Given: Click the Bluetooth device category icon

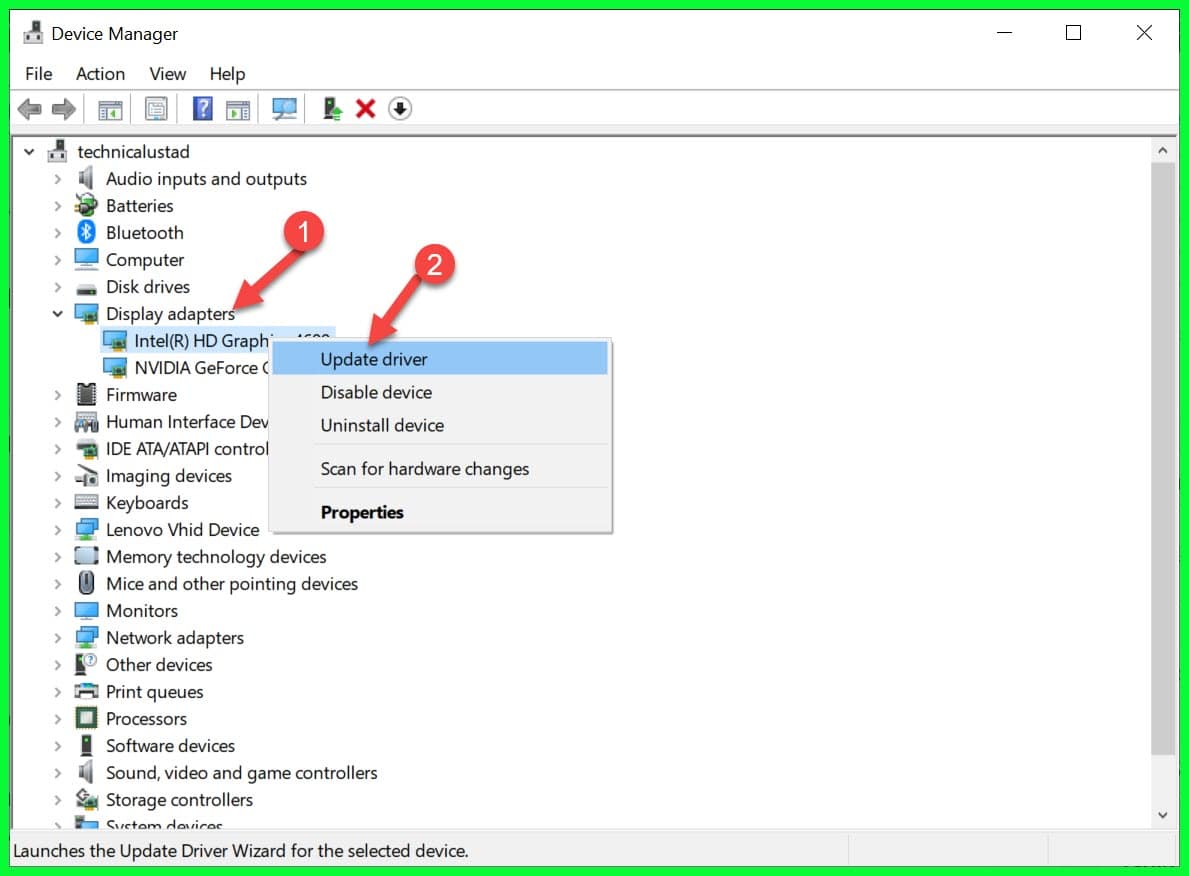Looking at the screenshot, I should (87, 233).
